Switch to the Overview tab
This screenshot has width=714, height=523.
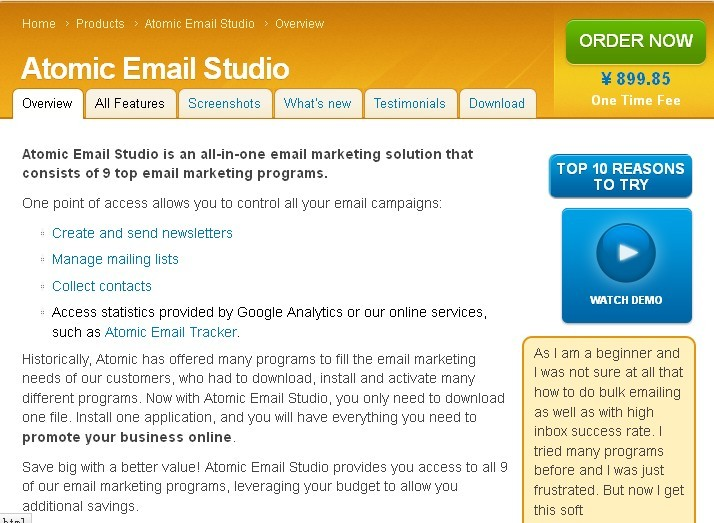[x=48, y=104]
